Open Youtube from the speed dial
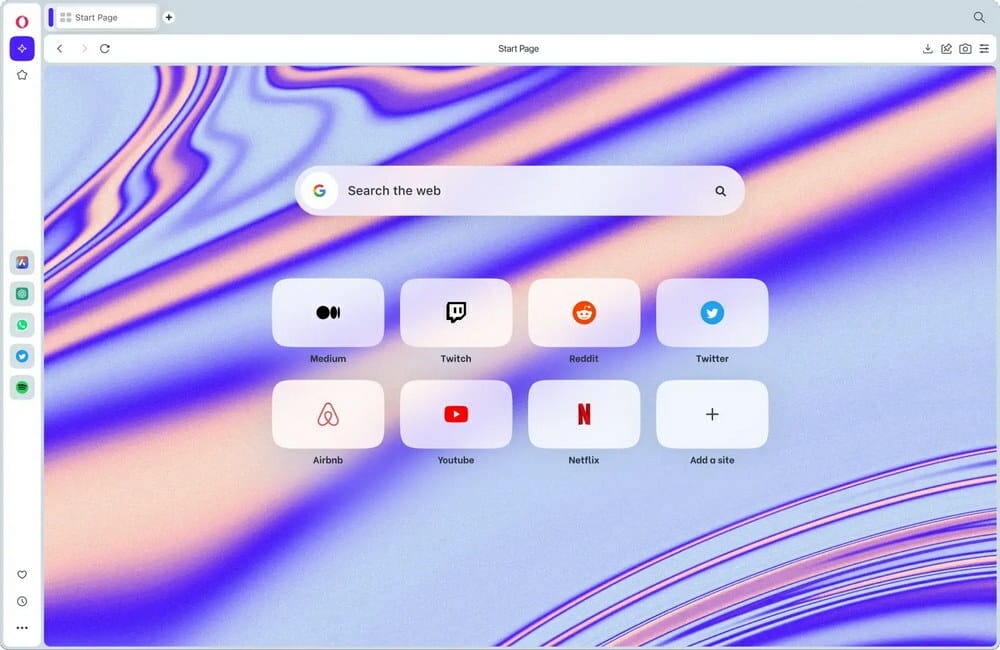The width and height of the screenshot is (1000, 650). coord(456,413)
